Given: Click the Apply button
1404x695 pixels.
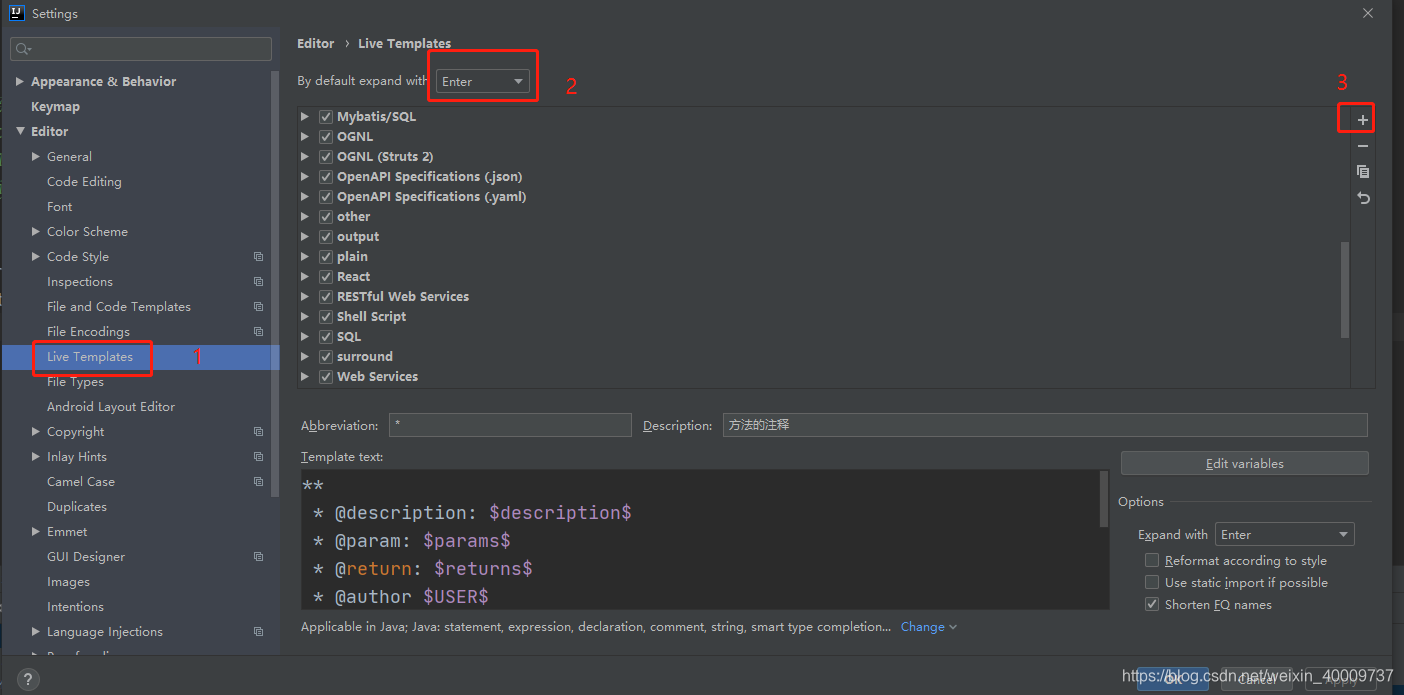Looking at the screenshot, I should pos(1341,678).
